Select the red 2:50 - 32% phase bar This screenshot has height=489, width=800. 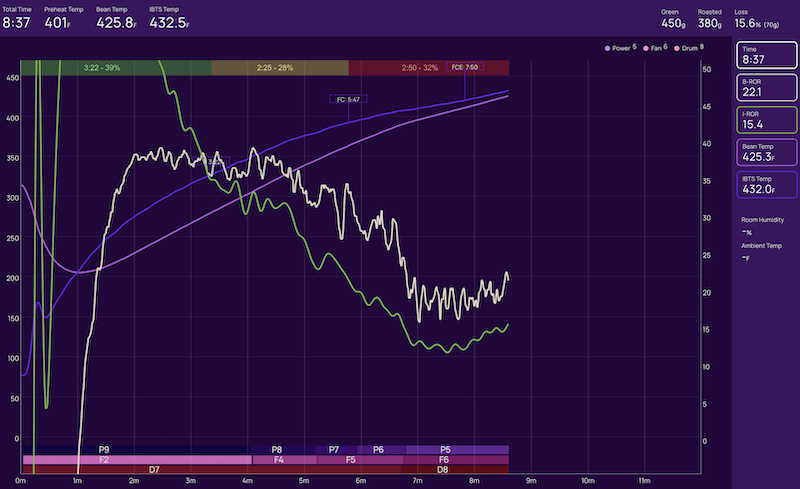(428, 67)
